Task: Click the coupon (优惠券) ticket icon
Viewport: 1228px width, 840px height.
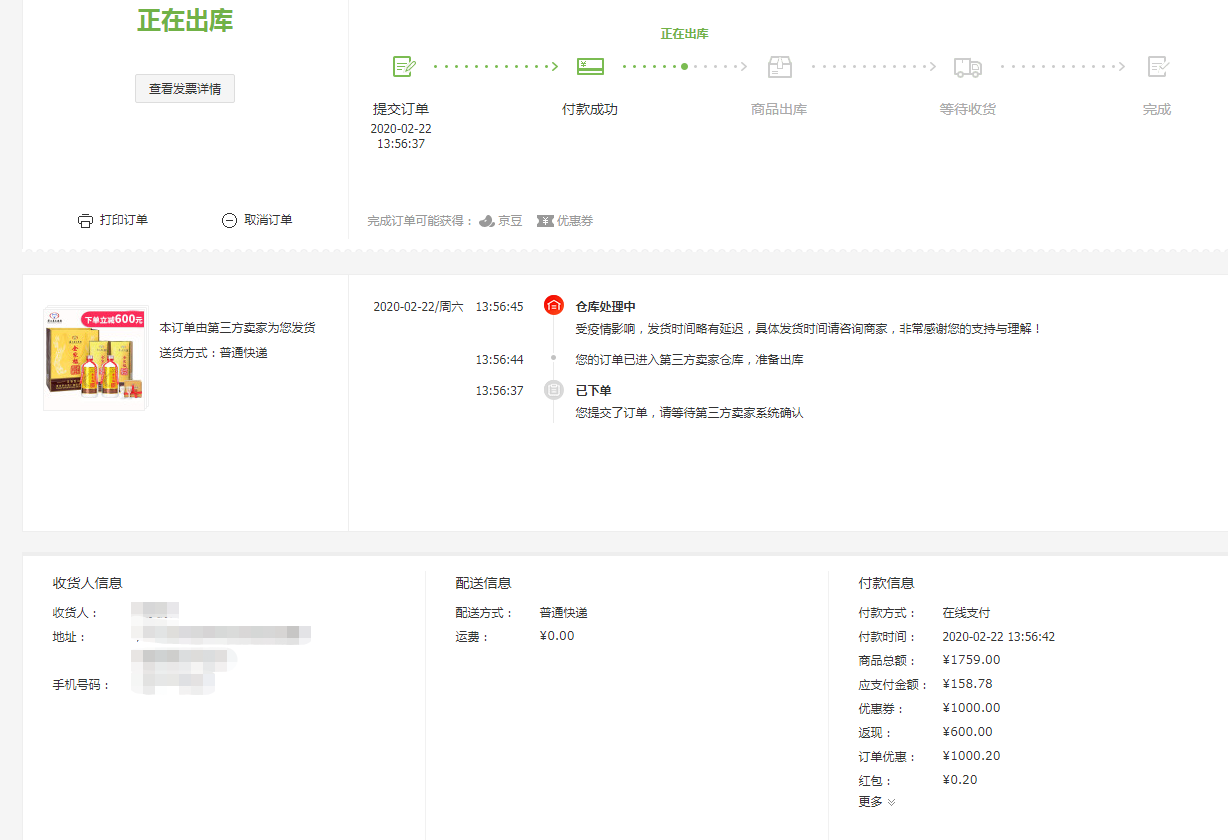Action: tap(545, 221)
